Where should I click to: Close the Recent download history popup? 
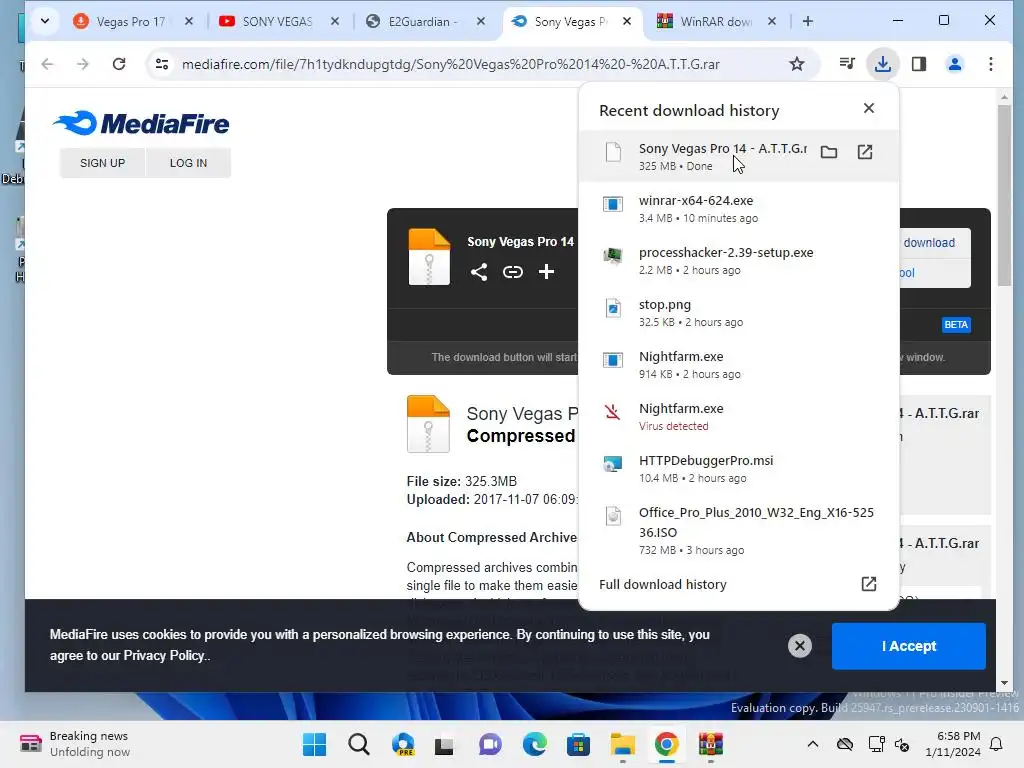click(869, 108)
